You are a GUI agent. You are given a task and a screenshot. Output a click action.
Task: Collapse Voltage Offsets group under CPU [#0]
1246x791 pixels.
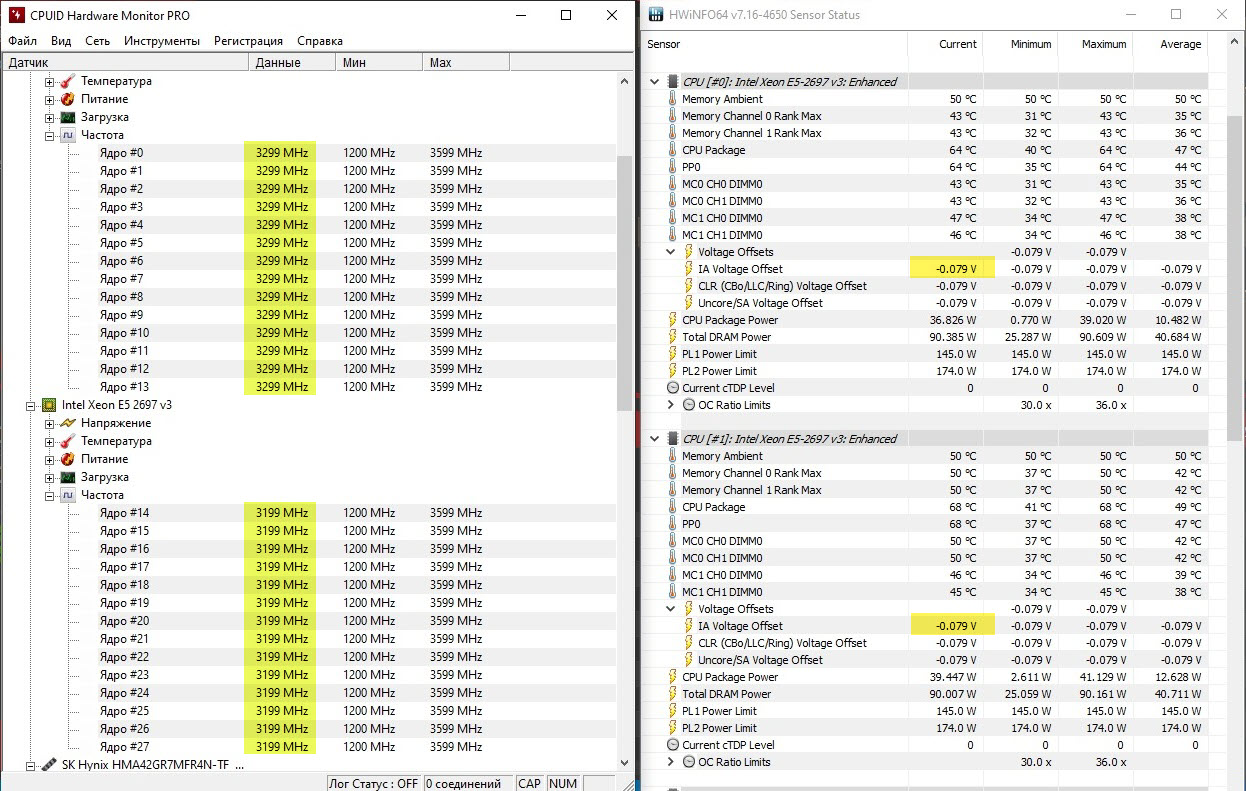(x=671, y=252)
